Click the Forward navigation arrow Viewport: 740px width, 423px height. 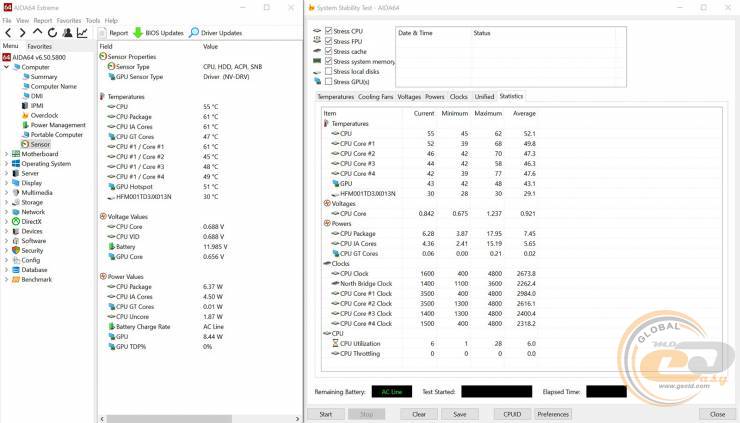[22, 33]
